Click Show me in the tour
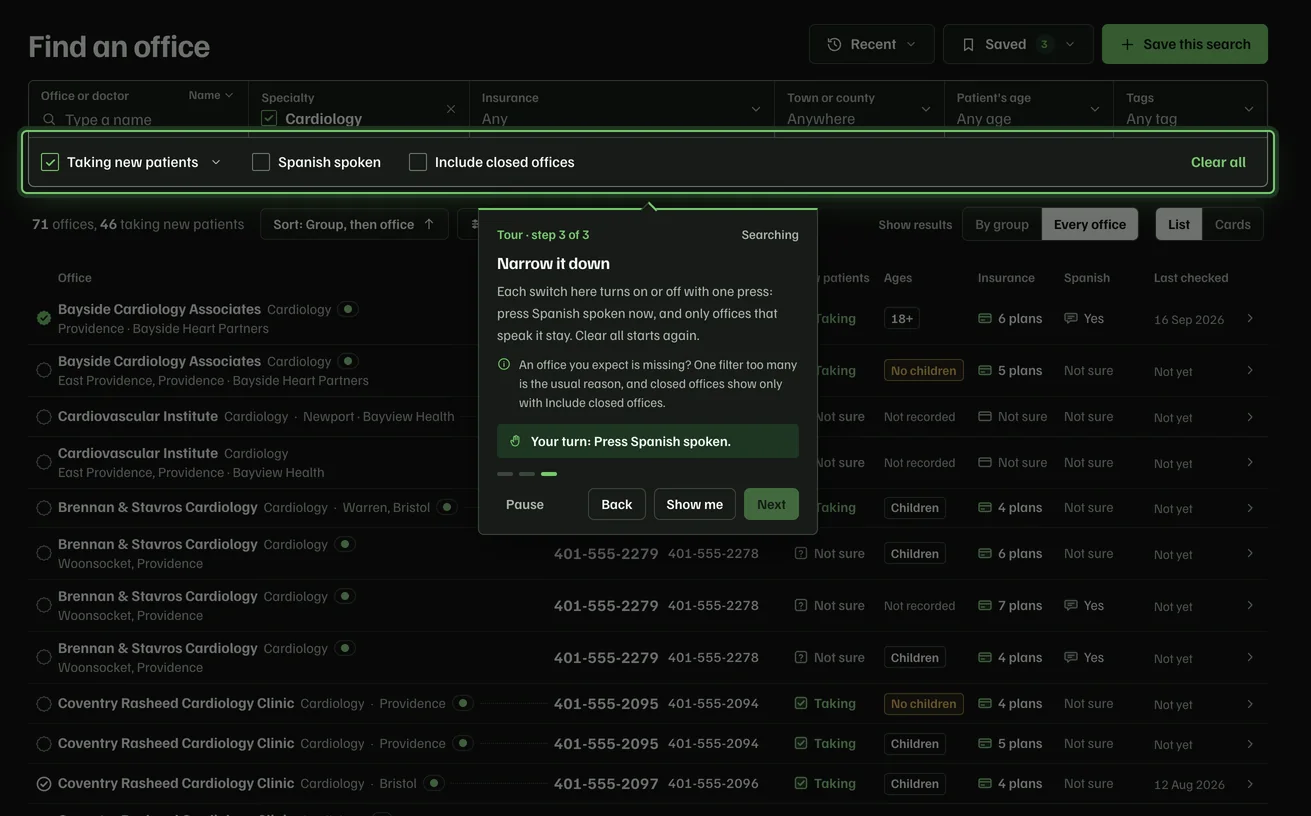Viewport: 1311px width, 816px height. click(x=695, y=504)
